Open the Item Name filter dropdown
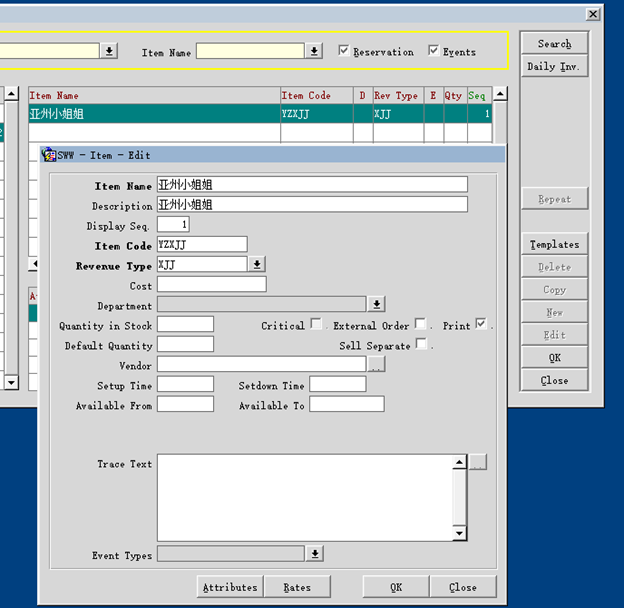The image size is (624, 608). [314, 51]
